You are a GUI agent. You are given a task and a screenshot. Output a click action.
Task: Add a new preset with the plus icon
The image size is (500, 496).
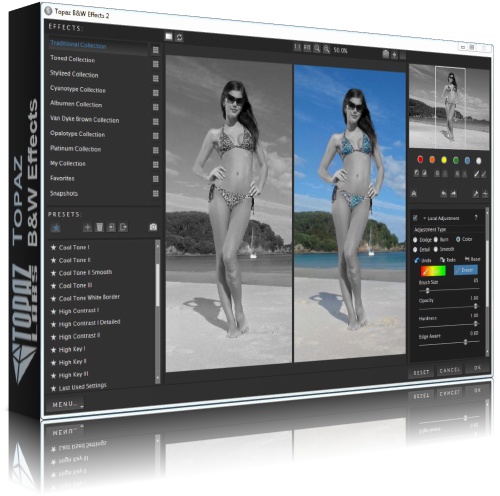coord(87,227)
